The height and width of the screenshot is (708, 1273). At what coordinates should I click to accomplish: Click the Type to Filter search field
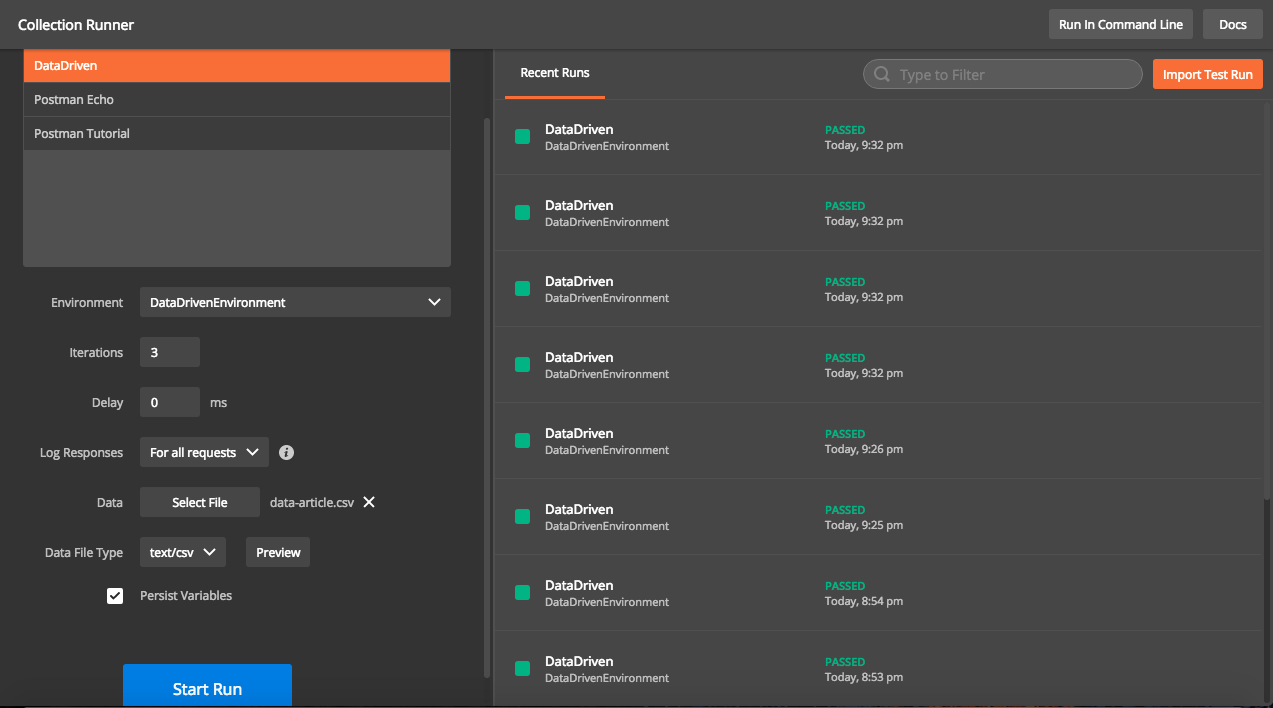pyautogui.click(x=1010, y=75)
